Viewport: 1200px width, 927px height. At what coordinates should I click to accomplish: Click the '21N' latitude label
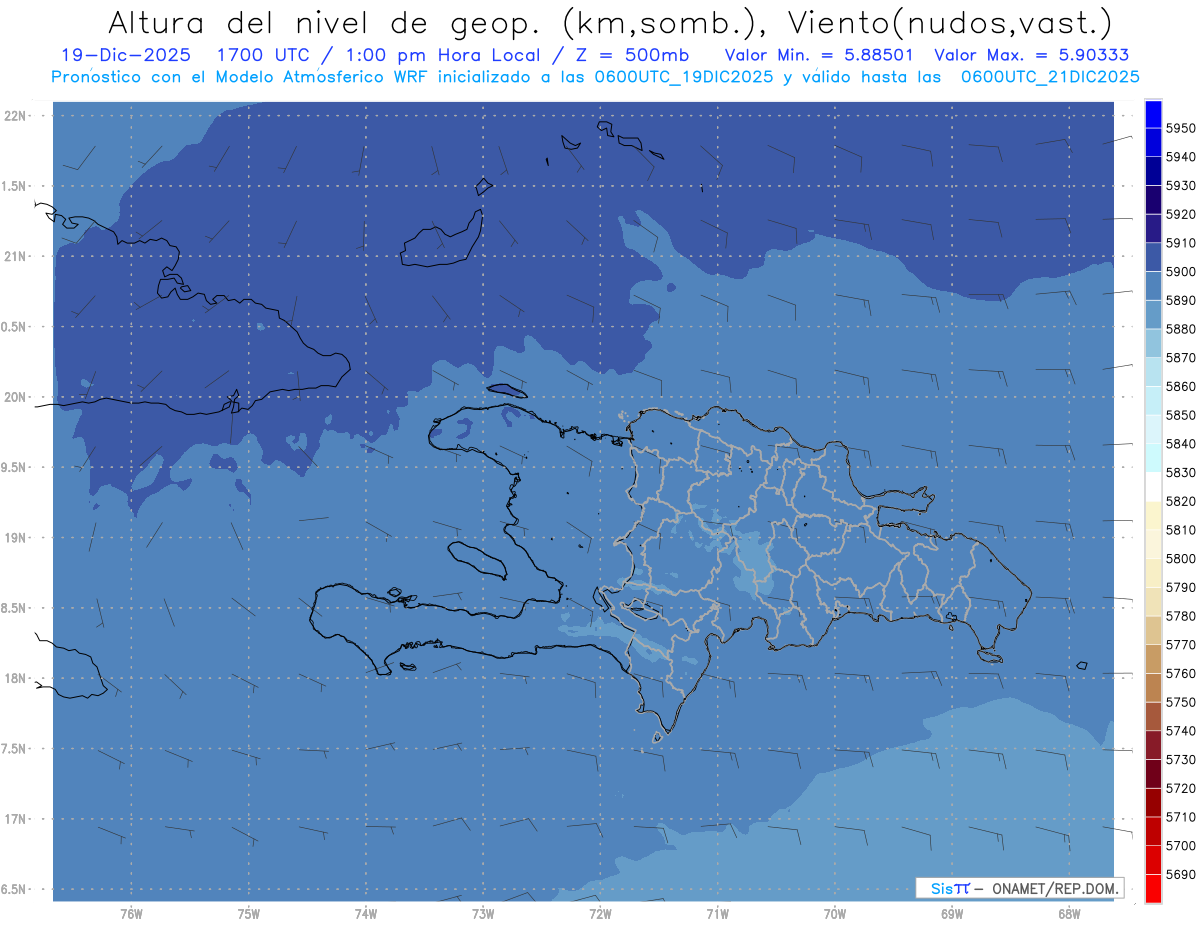point(16,257)
